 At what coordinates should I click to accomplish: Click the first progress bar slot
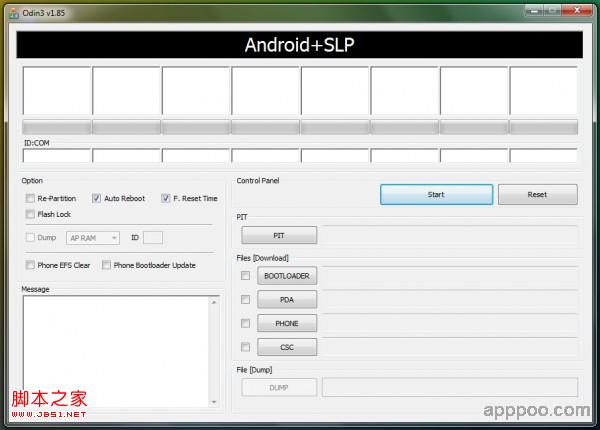point(57,127)
